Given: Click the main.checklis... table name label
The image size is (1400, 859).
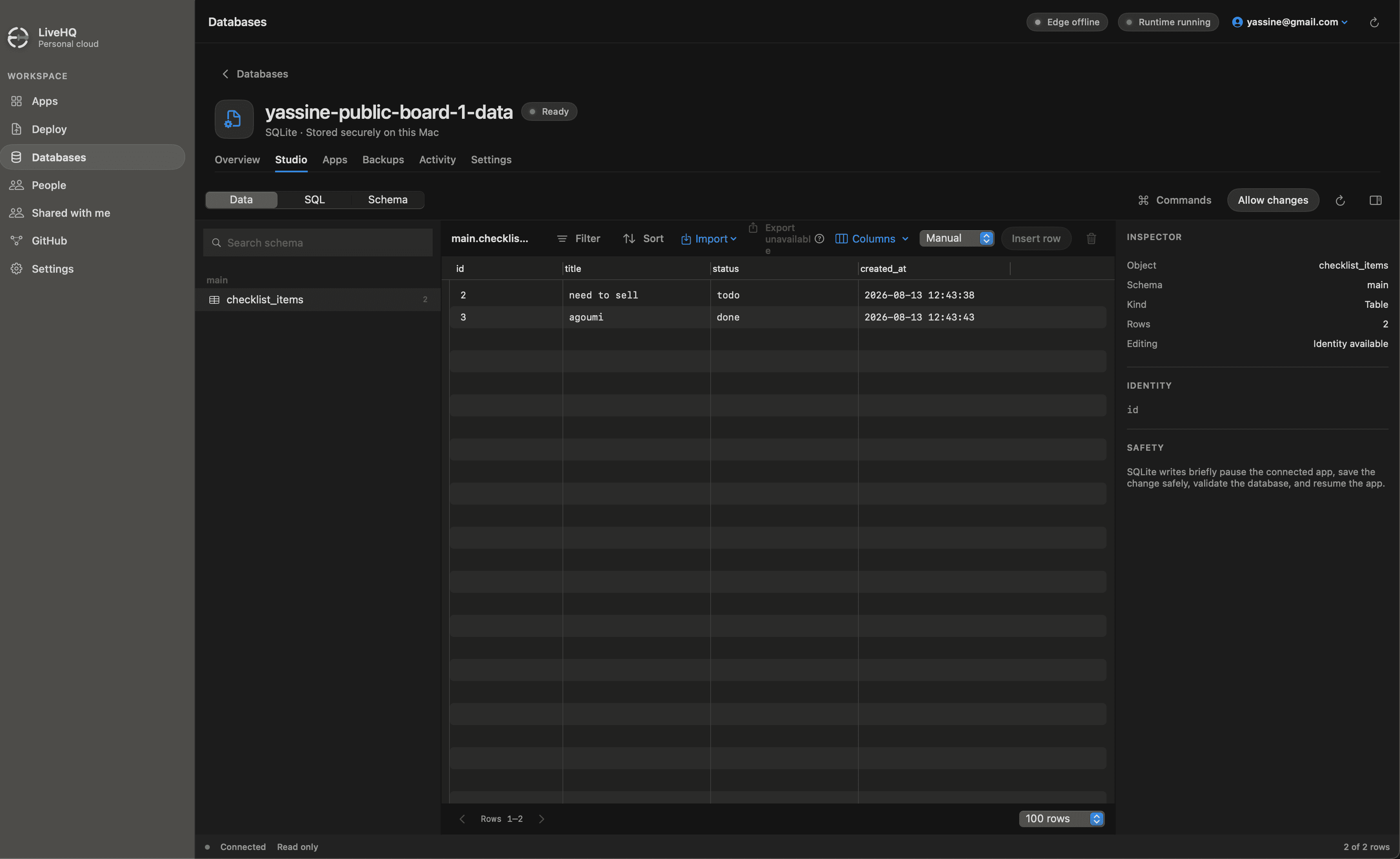Looking at the screenshot, I should coord(489,239).
